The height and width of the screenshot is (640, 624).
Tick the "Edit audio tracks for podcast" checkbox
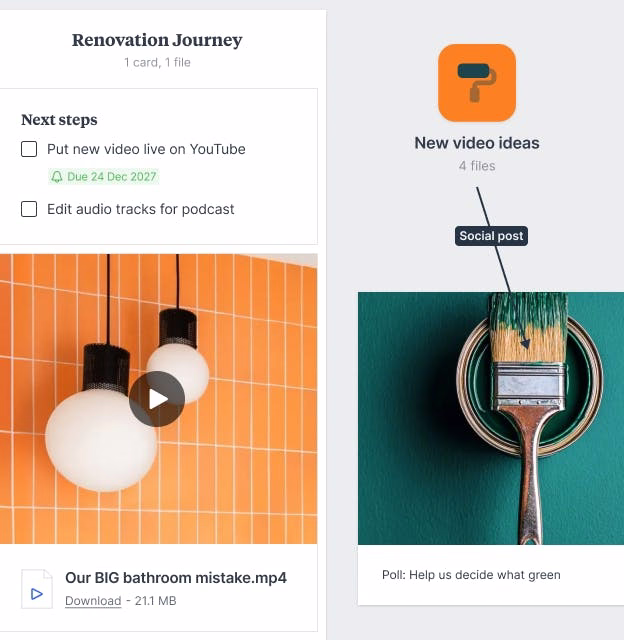pos(29,209)
